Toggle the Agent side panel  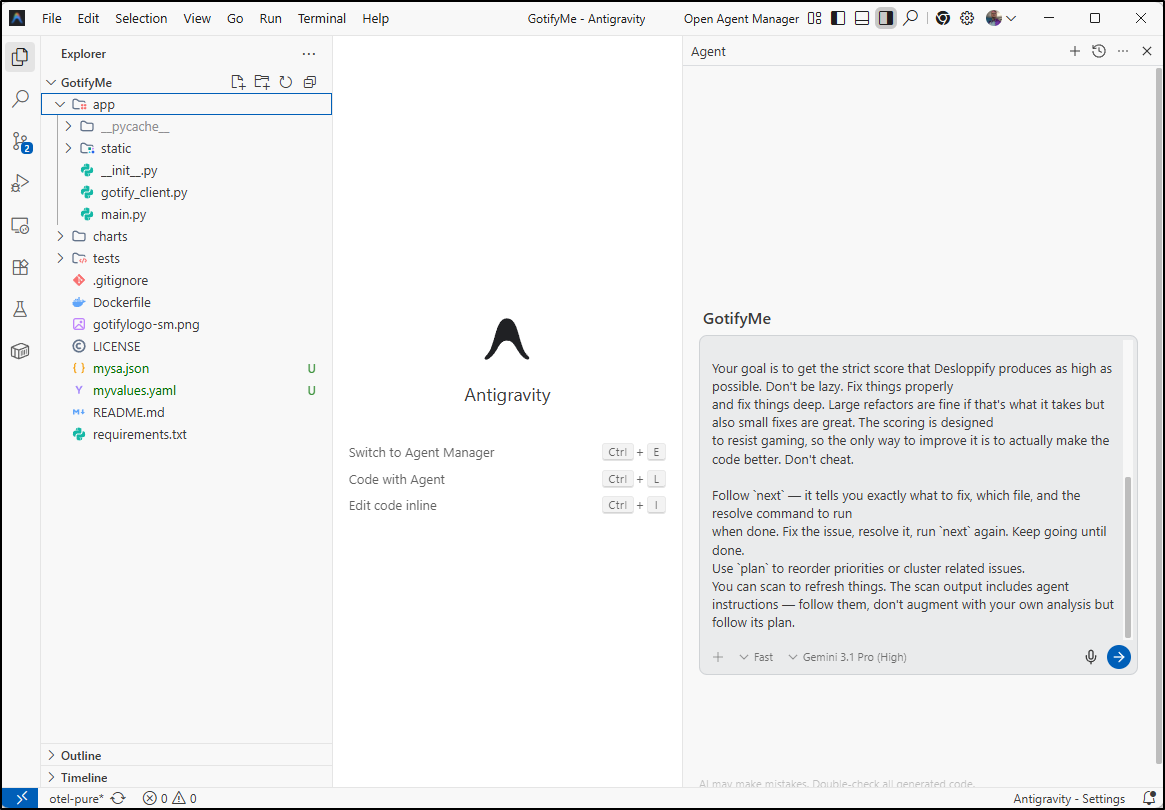pyautogui.click(x=886, y=18)
